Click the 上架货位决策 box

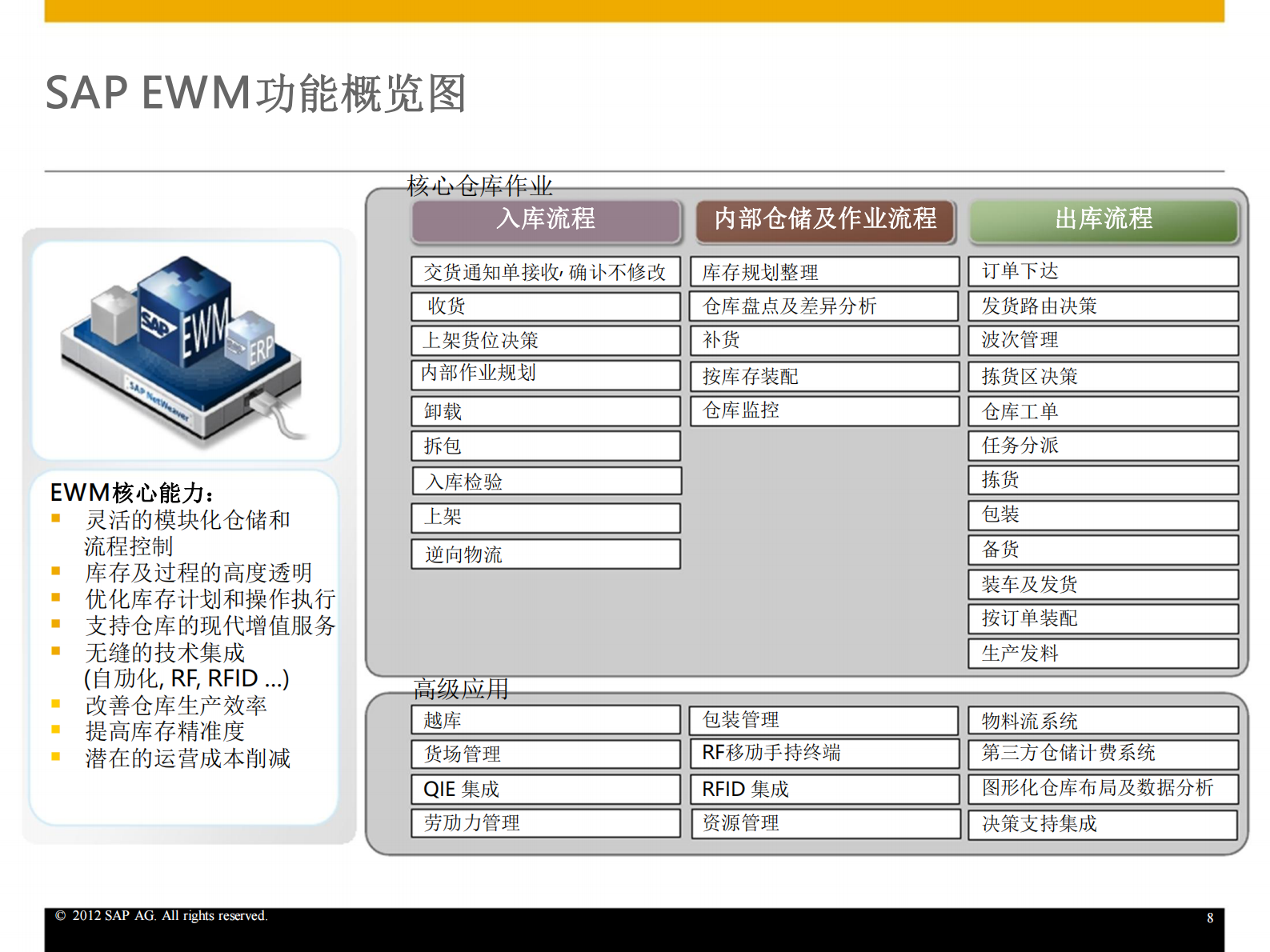coord(546,341)
